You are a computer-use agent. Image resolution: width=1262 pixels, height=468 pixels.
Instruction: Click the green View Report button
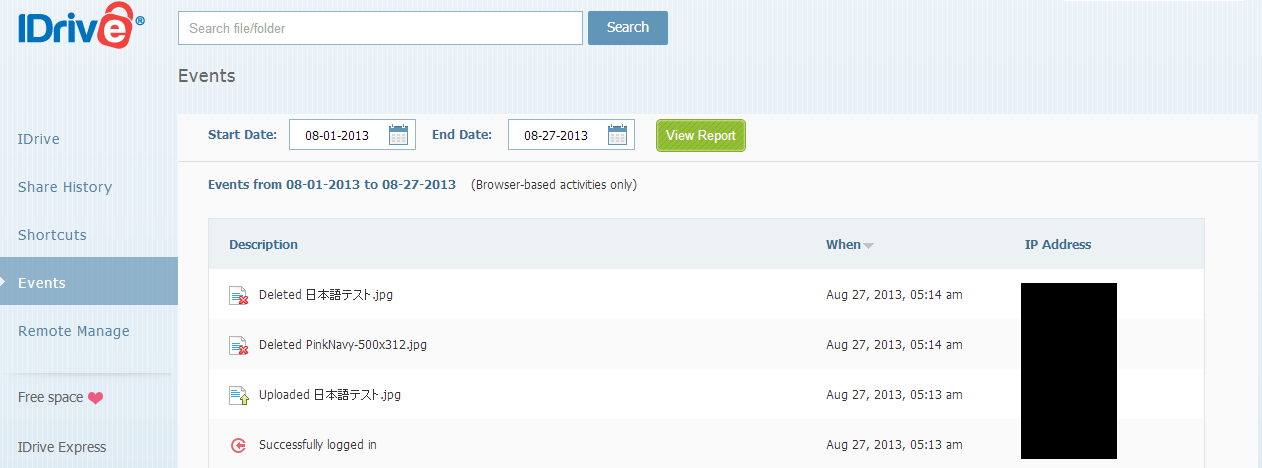(701, 136)
